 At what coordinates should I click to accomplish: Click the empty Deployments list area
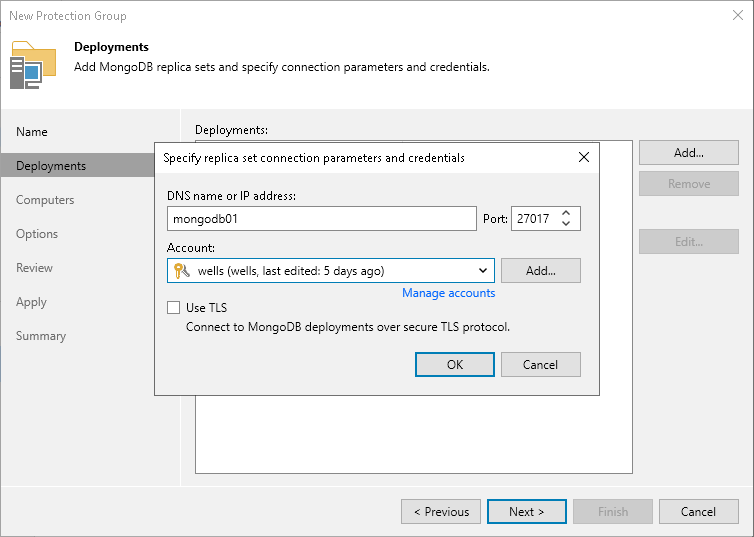coord(414,434)
